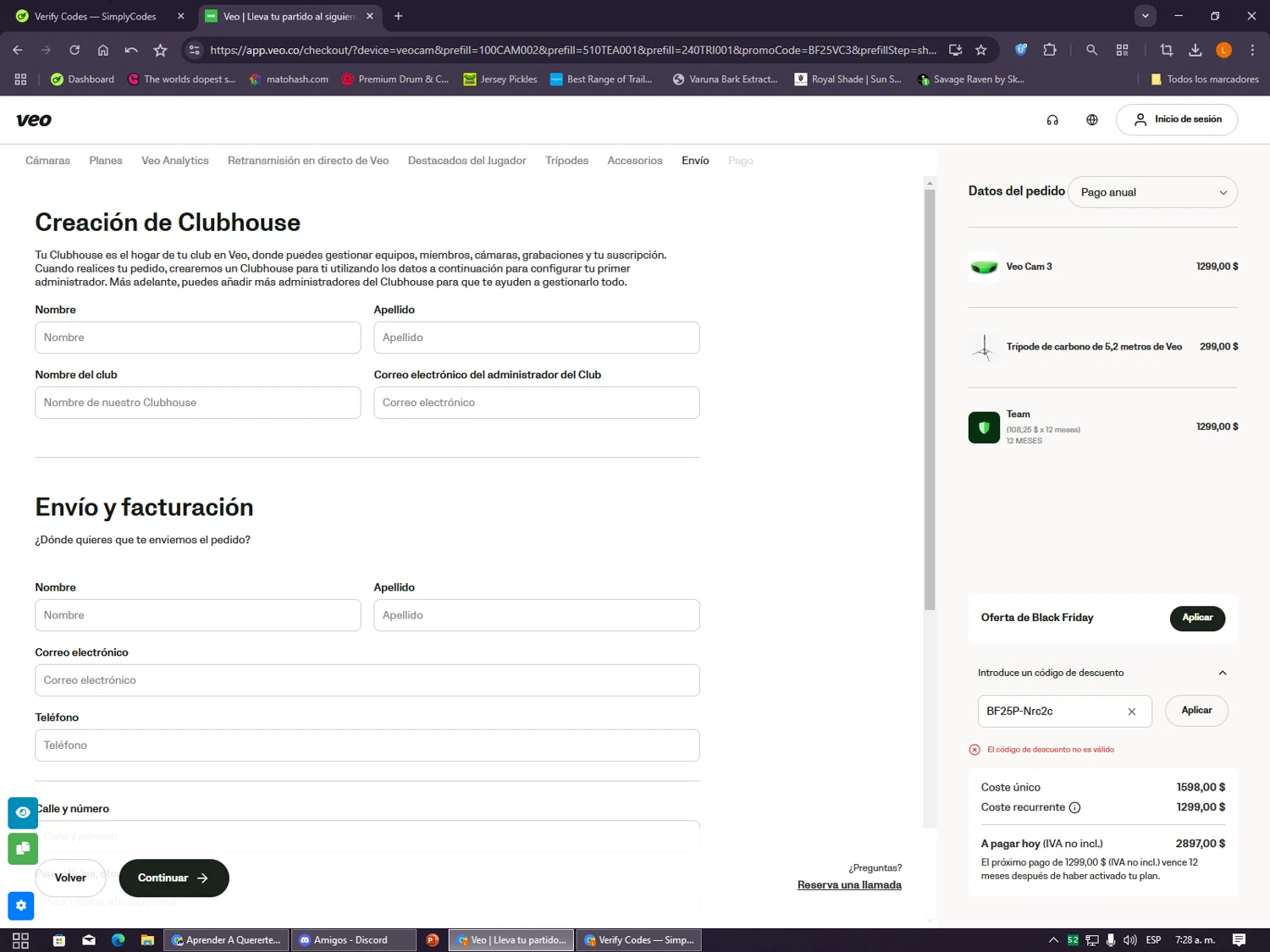1270x952 pixels.
Task: Click the Team plan shield icon
Action: pyautogui.click(x=984, y=427)
